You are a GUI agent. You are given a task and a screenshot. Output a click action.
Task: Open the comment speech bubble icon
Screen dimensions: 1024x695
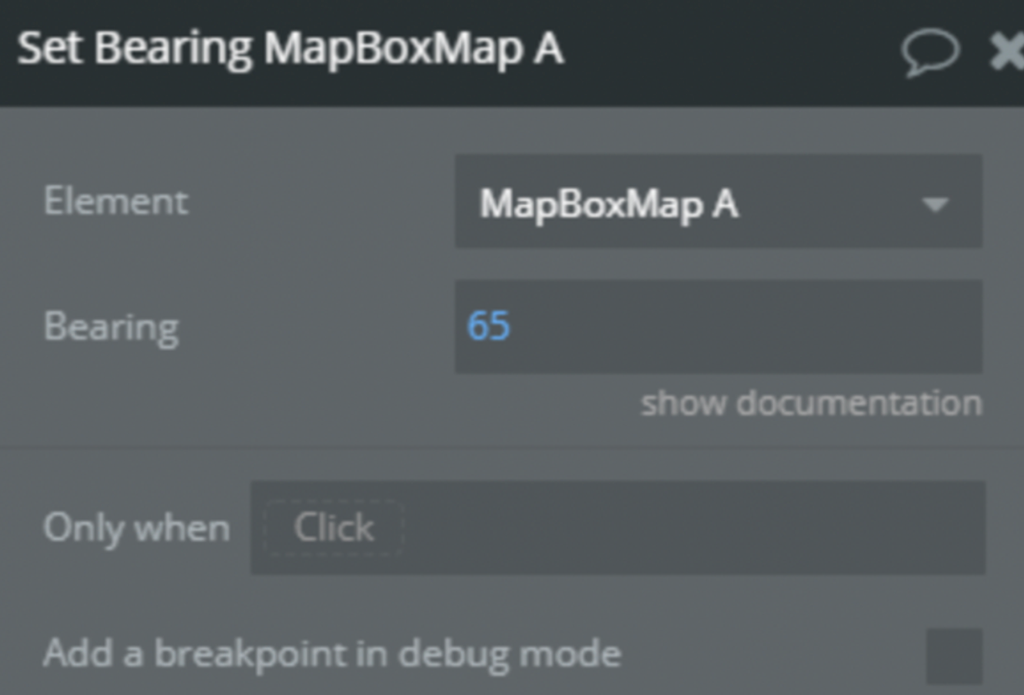pos(931,52)
